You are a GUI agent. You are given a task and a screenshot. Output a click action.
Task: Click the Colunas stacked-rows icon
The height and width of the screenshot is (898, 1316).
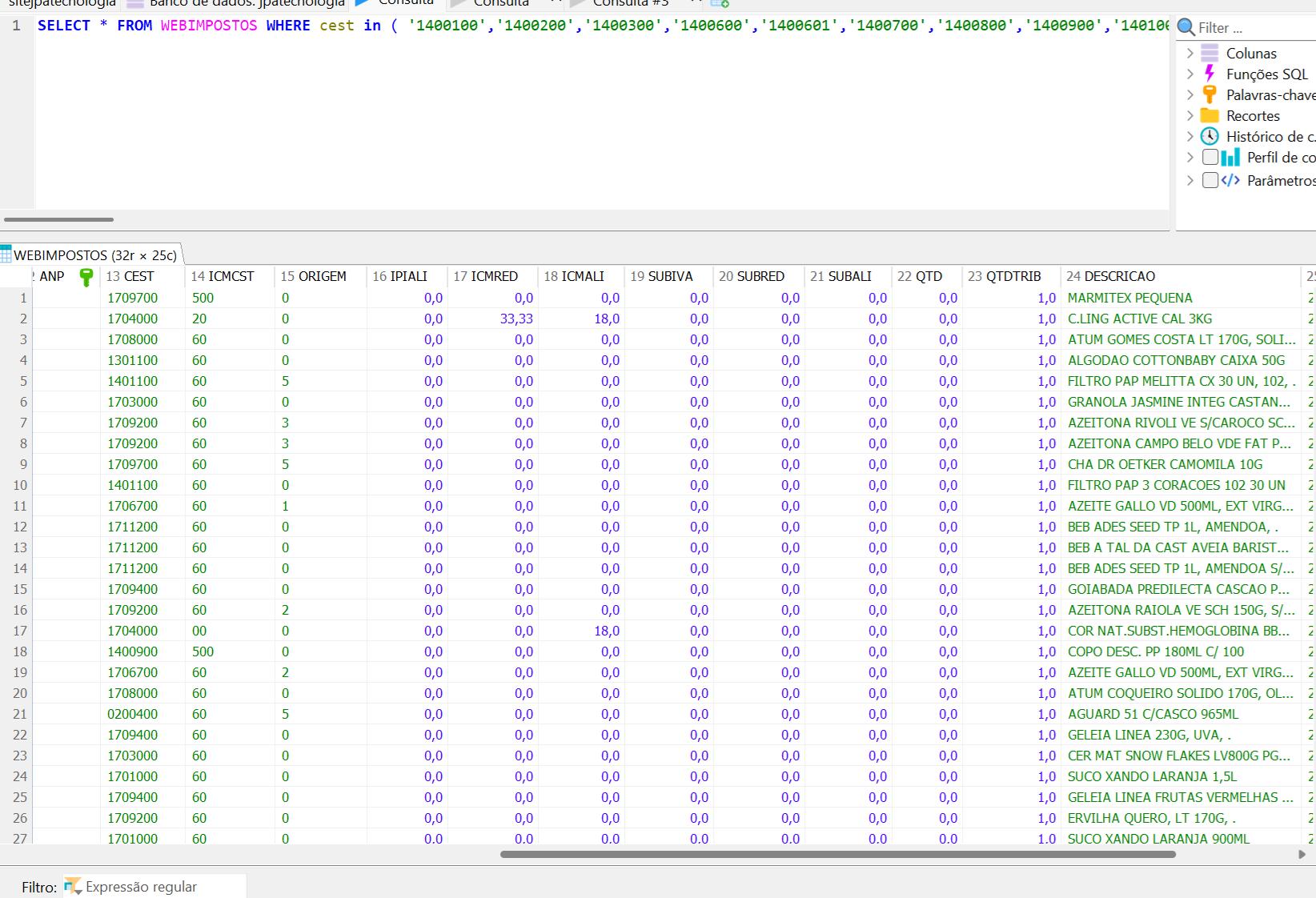click(1210, 54)
